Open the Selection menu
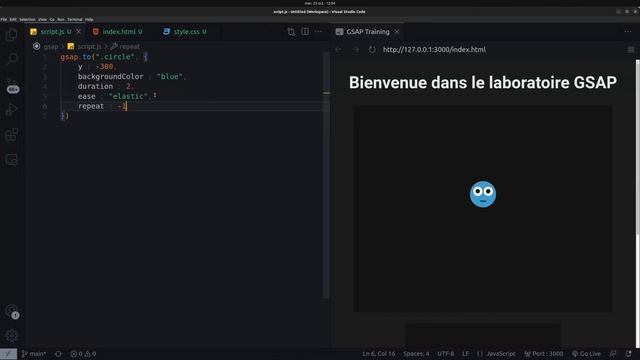This screenshot has height=360, width=640. 27,19
